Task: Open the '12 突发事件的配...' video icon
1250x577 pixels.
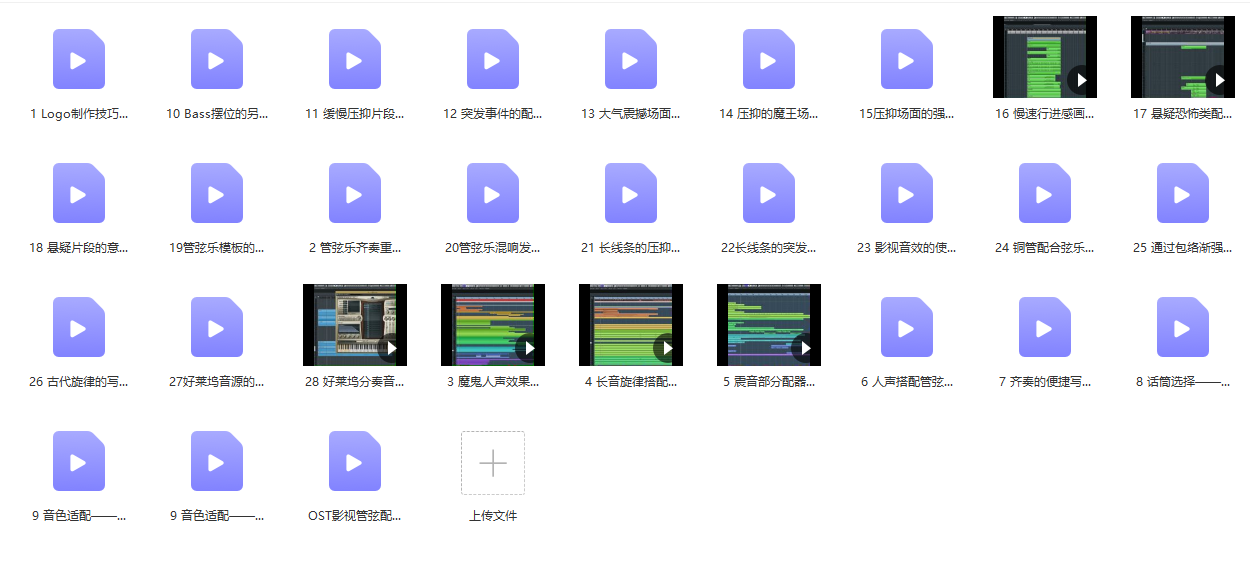Action: [x=493, y=59]
